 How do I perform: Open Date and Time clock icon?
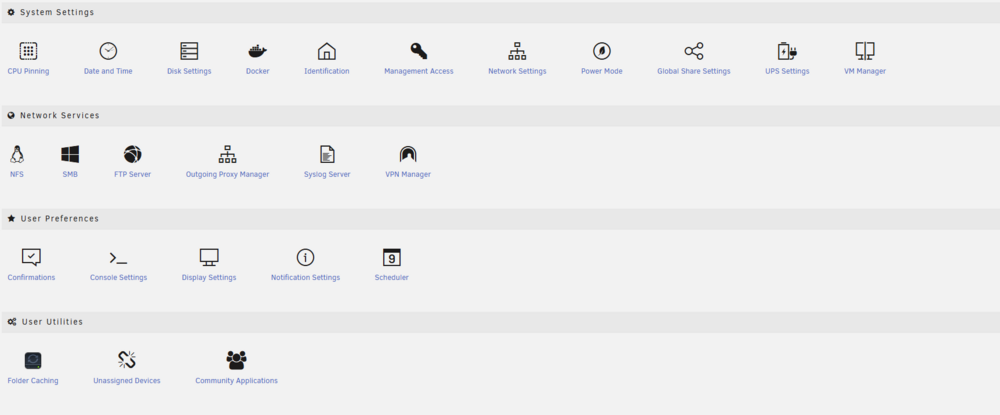click(x=108, y=51)
